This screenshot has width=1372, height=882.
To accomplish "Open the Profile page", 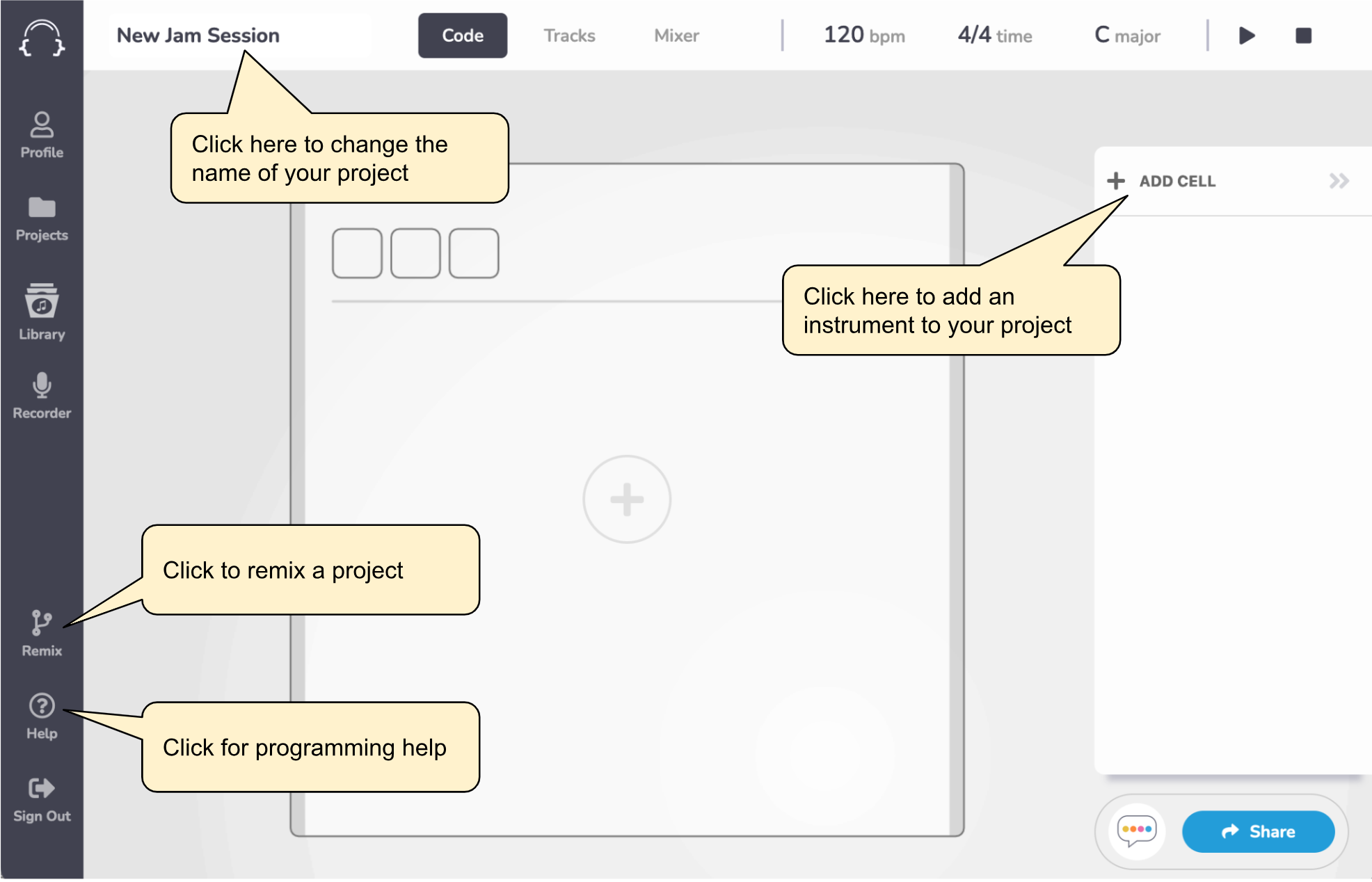I will coord(42,136).
